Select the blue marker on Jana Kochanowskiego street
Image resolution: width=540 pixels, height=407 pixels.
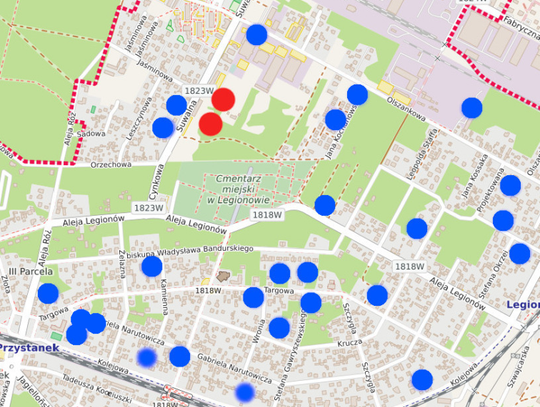pyautogui.click(x=335, y=120)
